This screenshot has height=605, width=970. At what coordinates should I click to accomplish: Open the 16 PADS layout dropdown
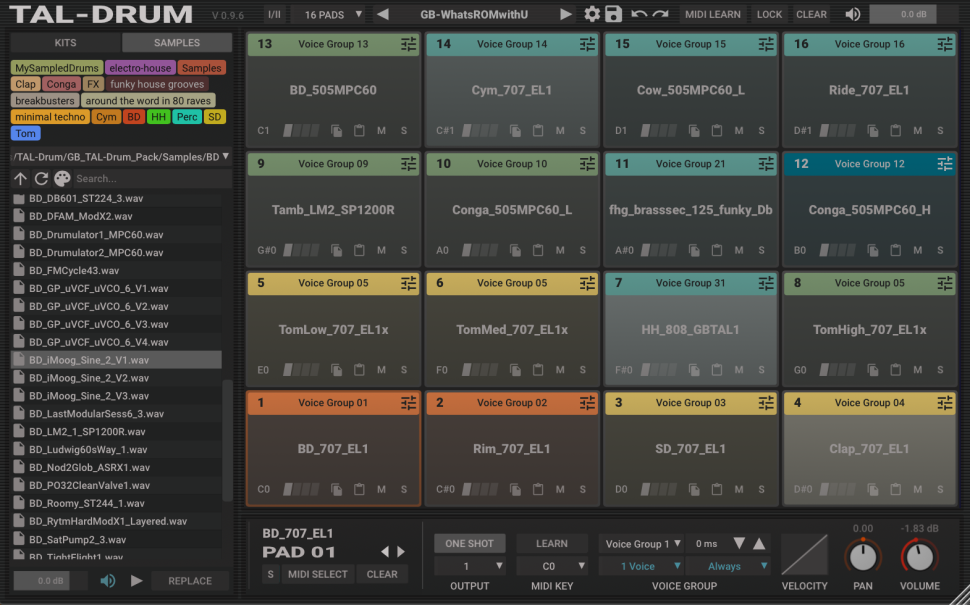click(333, 14)
